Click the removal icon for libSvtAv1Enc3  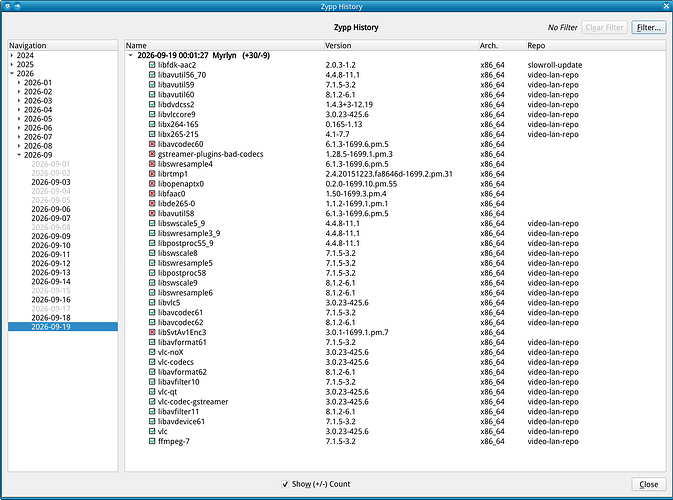click(x=152, y=332)
